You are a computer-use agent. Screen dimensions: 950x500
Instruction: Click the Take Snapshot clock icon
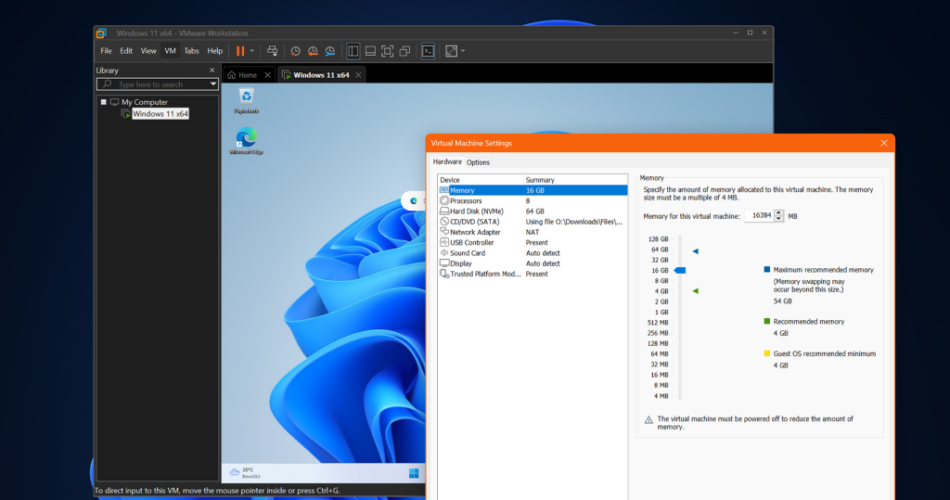tap(295, 50)
